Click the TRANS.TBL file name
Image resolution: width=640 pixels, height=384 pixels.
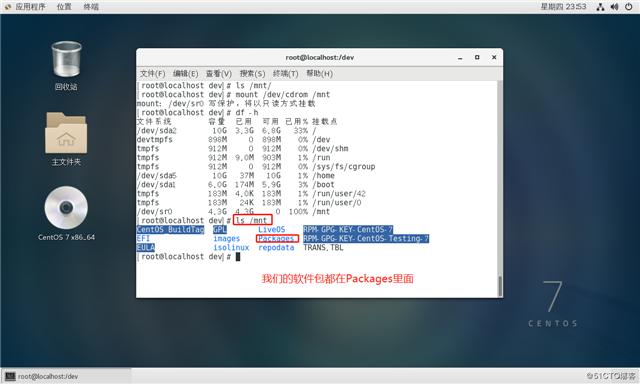point(323,248)
